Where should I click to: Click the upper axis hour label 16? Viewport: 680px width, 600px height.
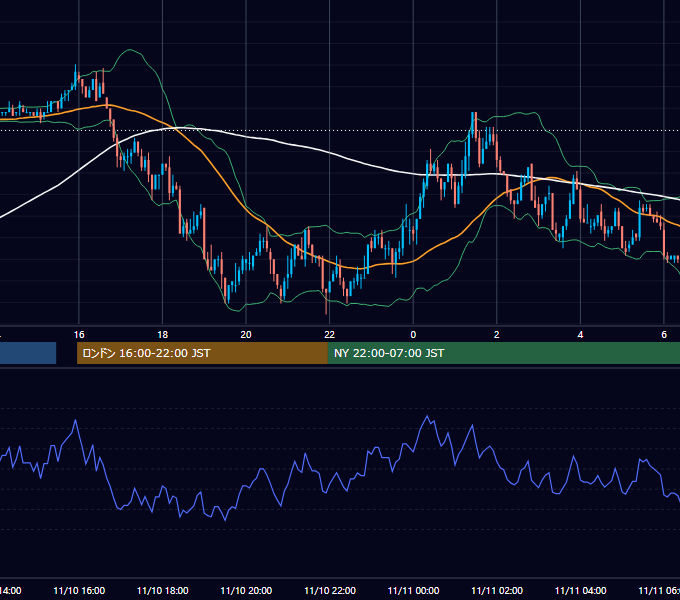(x=79, y=335)
